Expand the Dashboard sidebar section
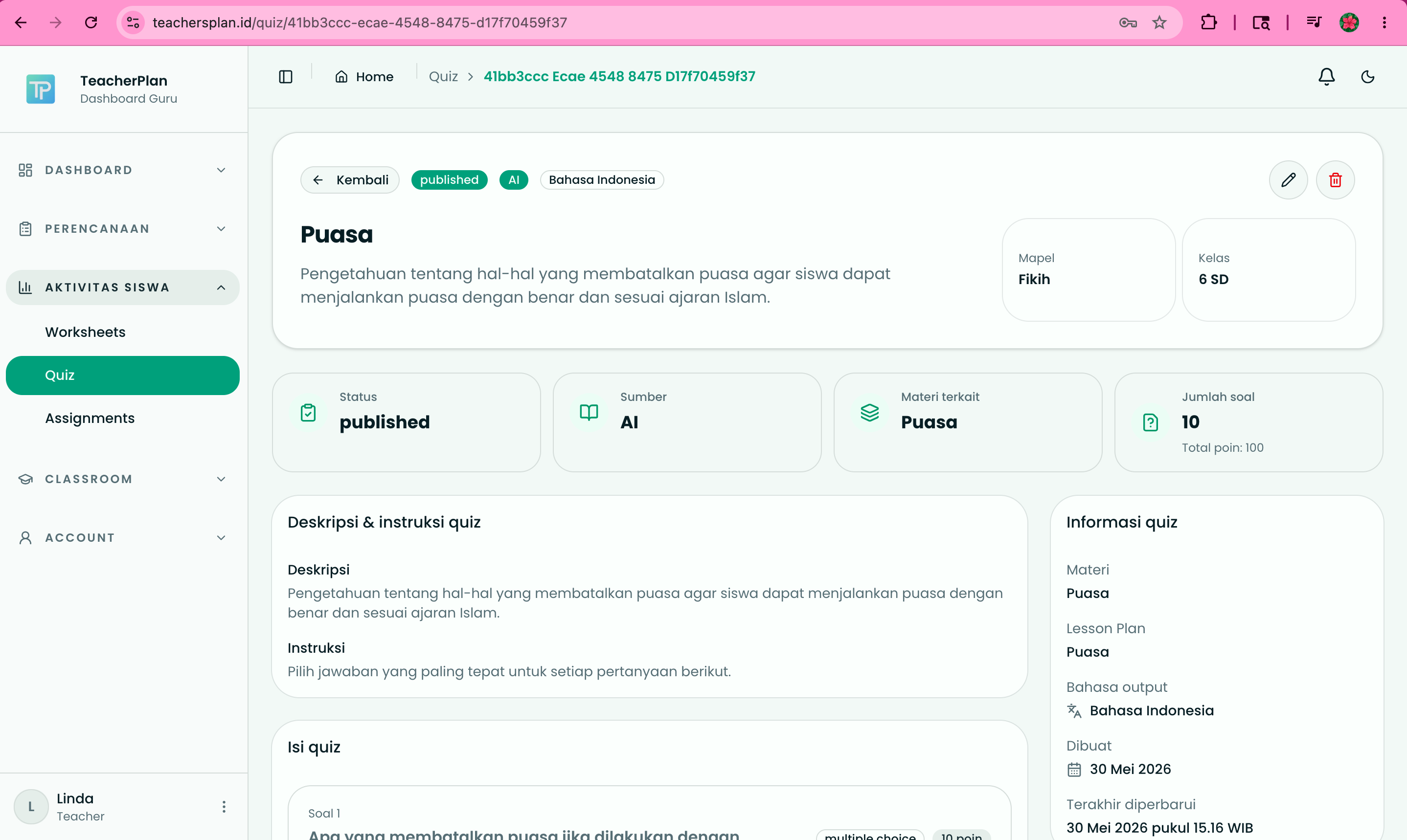This screenshot has height=840, width=1407. 123,170
